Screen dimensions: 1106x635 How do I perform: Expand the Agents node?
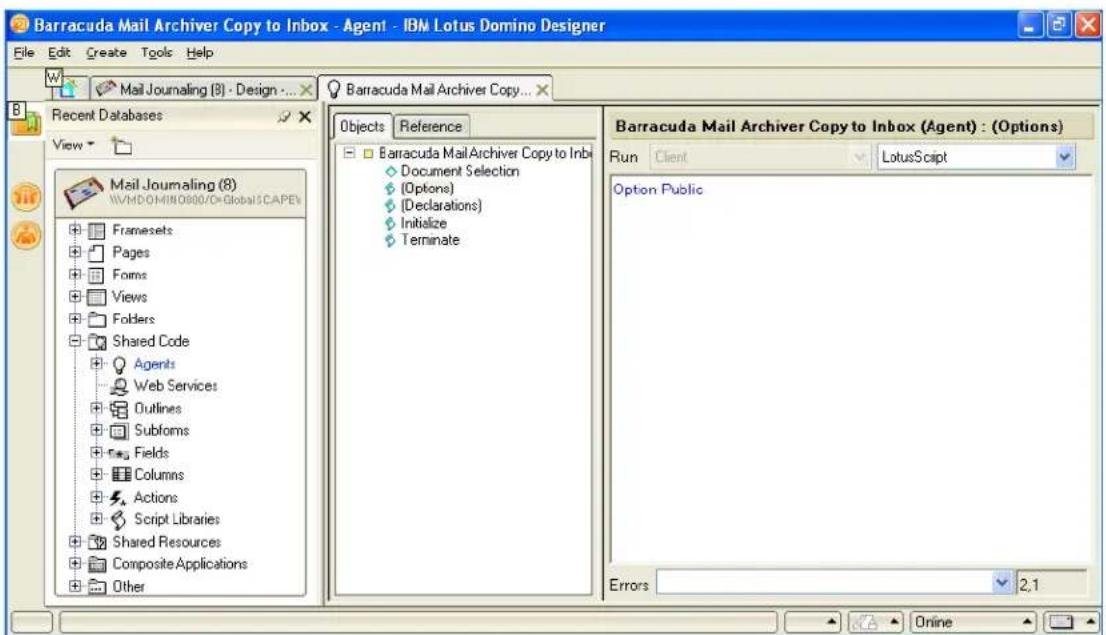click(x=97, y=363)
